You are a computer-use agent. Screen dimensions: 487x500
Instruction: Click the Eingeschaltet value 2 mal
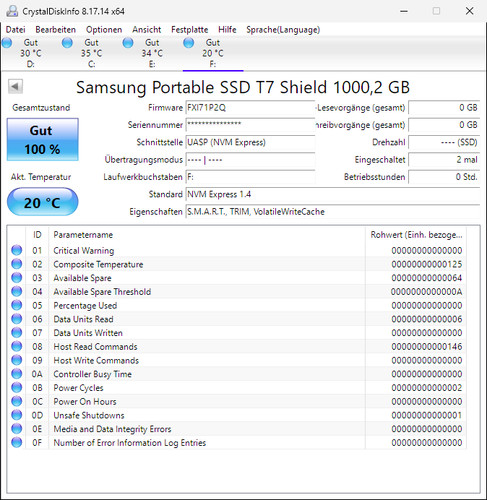[x=444, y=160]
